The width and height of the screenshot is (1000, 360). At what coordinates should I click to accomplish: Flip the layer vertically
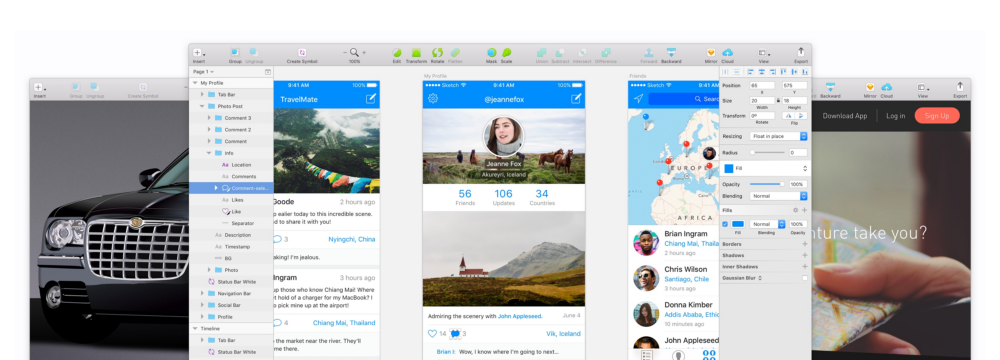click(x=801, y=116)
